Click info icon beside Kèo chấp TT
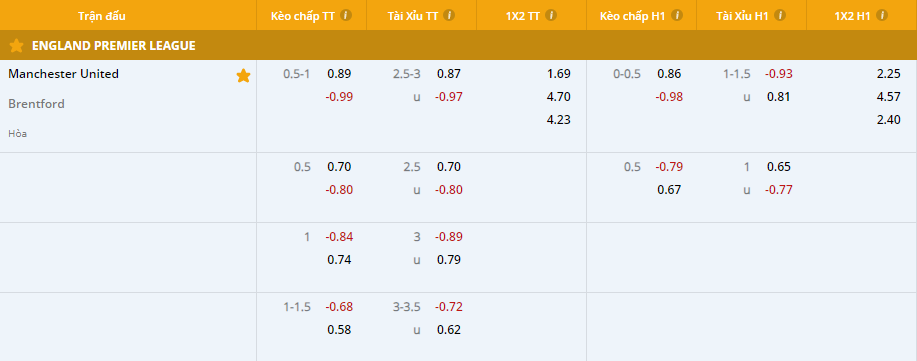 coord(346,15)
